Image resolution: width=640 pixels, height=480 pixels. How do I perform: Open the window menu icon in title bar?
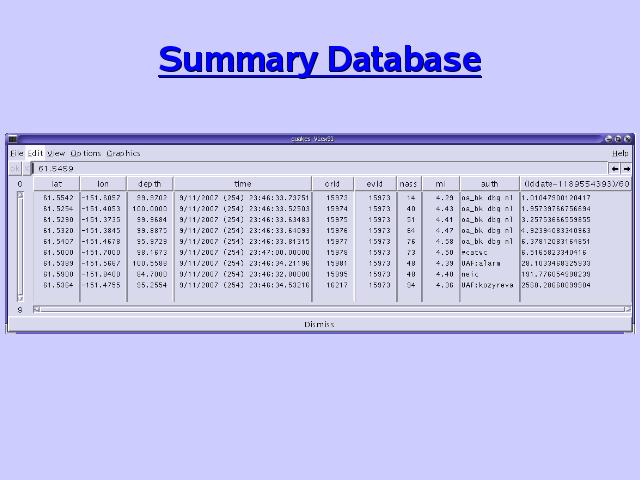pos(13,139)
